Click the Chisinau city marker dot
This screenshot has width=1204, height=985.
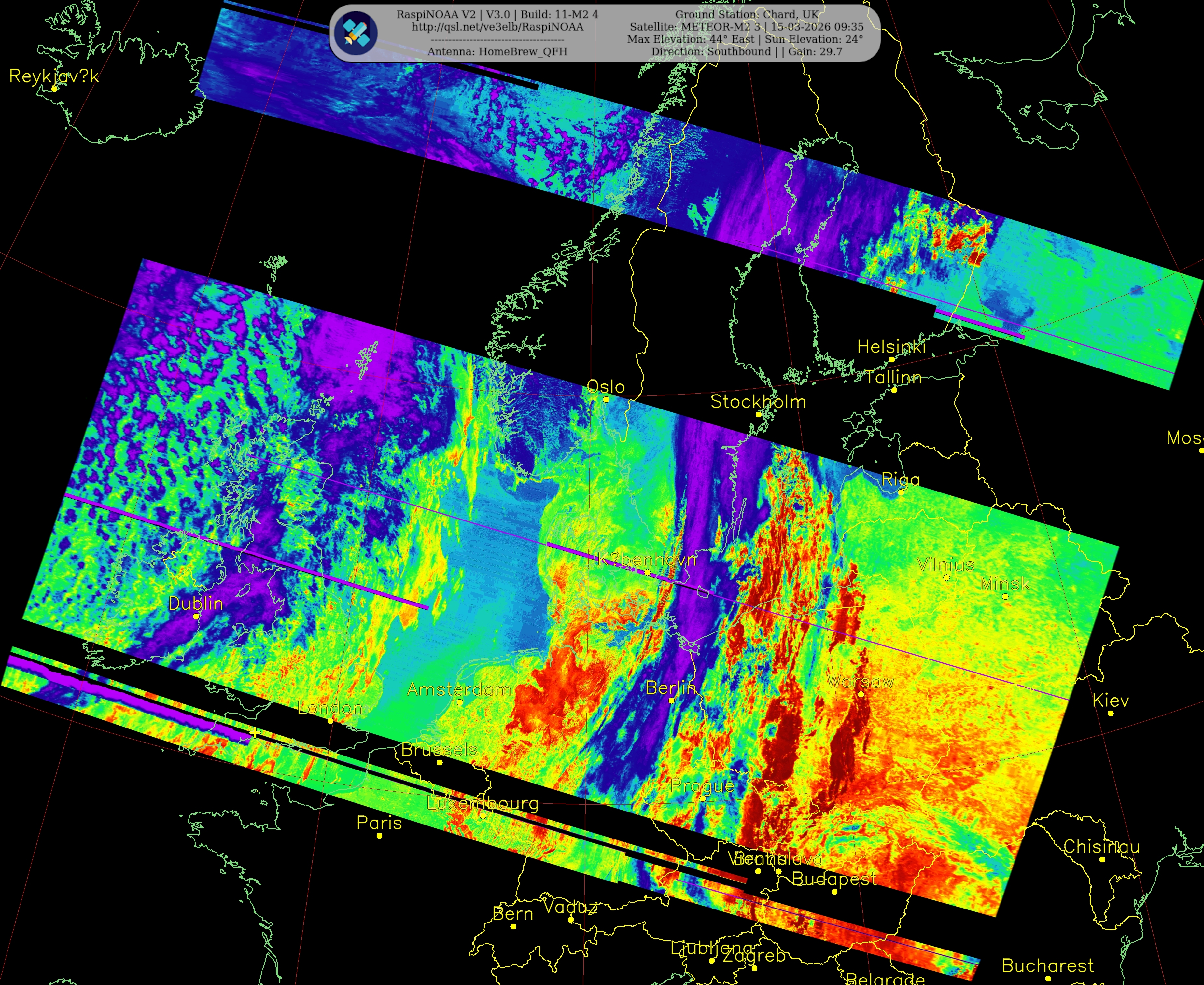[x=1102, y=860]
